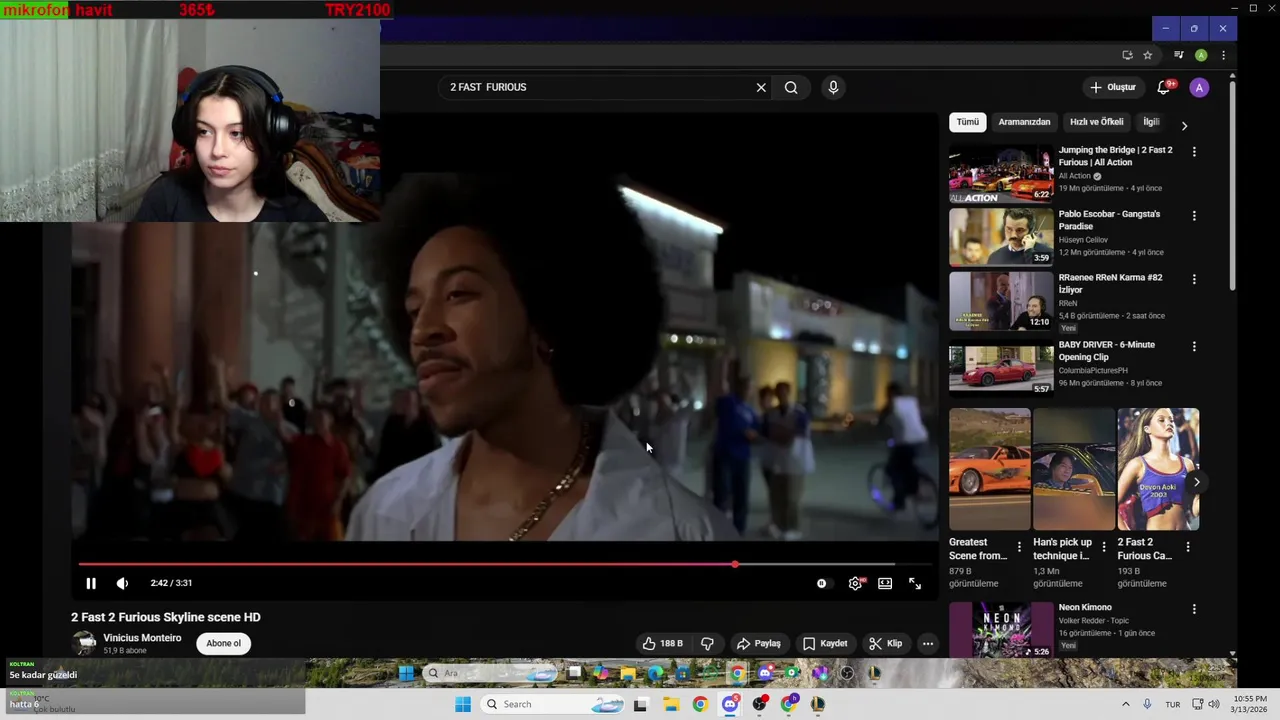
Task: Select the Aramanızdan filter chip
Action: coord(1024,122)
